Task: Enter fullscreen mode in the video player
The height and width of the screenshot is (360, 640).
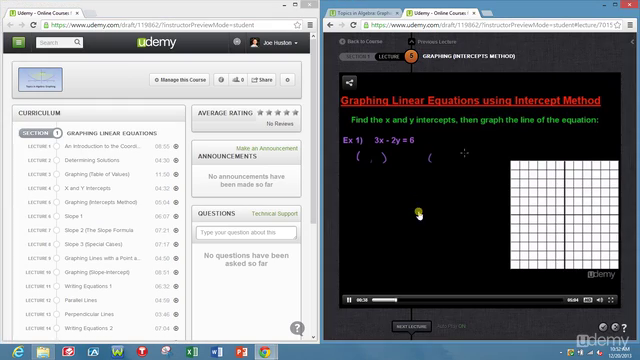Action: pyautogui.click(x=611, y=300)
